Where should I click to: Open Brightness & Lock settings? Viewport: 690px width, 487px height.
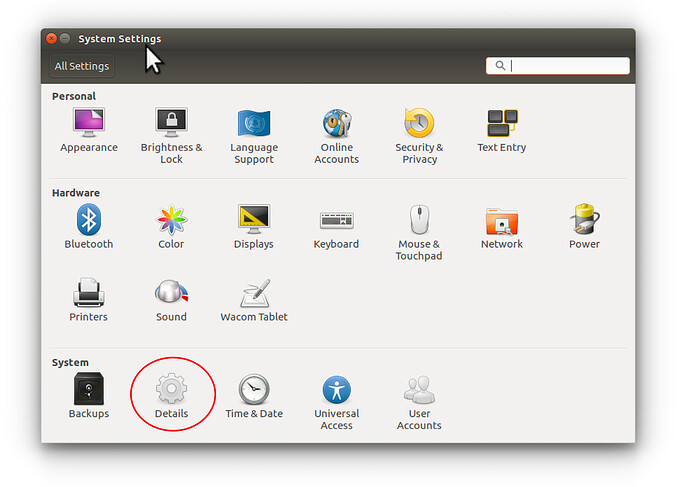171,135
